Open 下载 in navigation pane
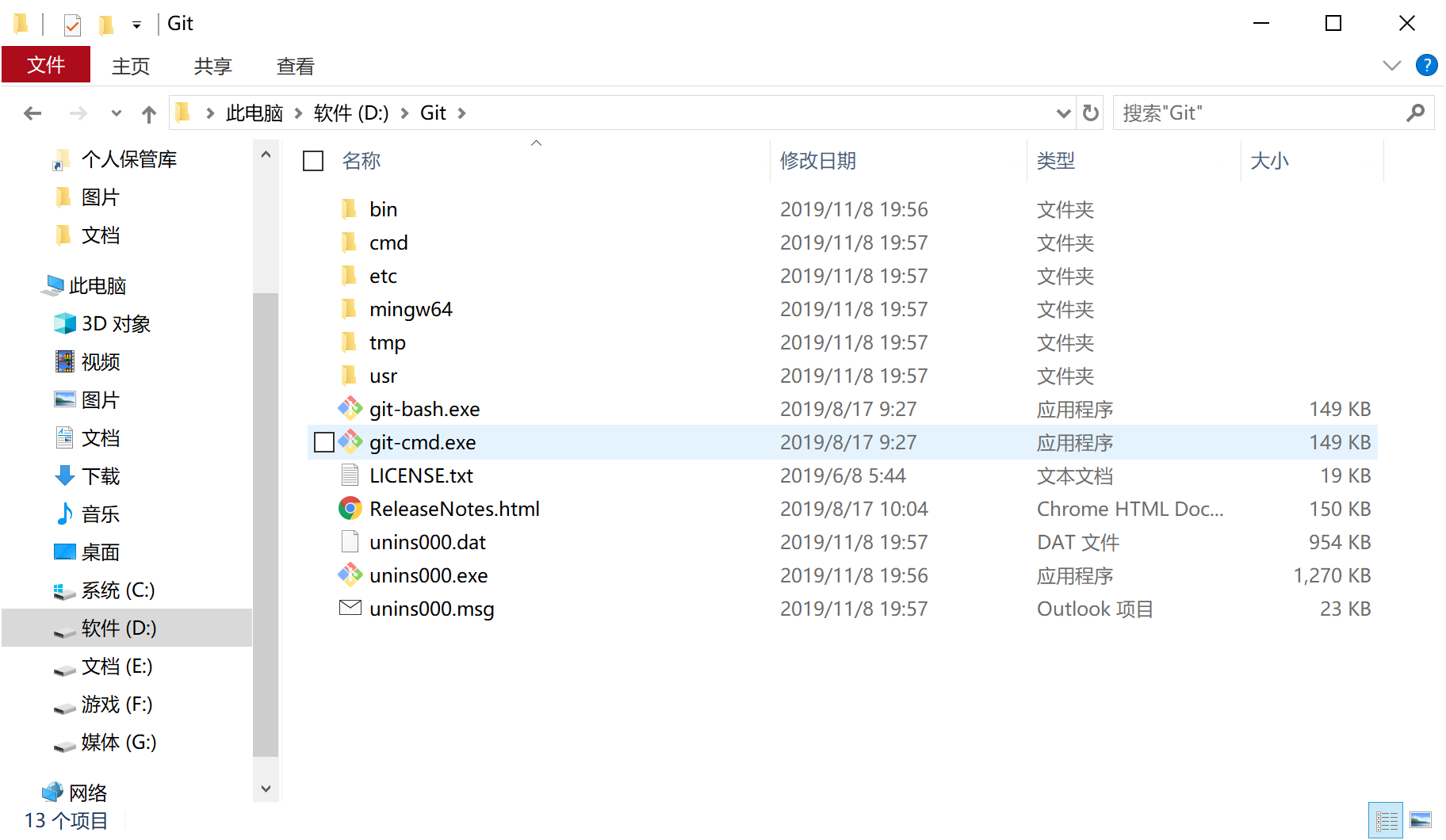The image size is (1446, 840). (101, 476)
